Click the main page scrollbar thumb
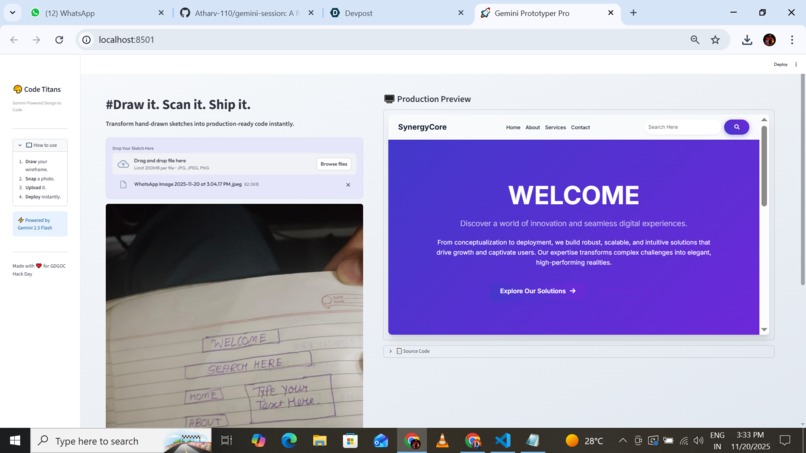 pyautogui.click(x=802, y=179)
